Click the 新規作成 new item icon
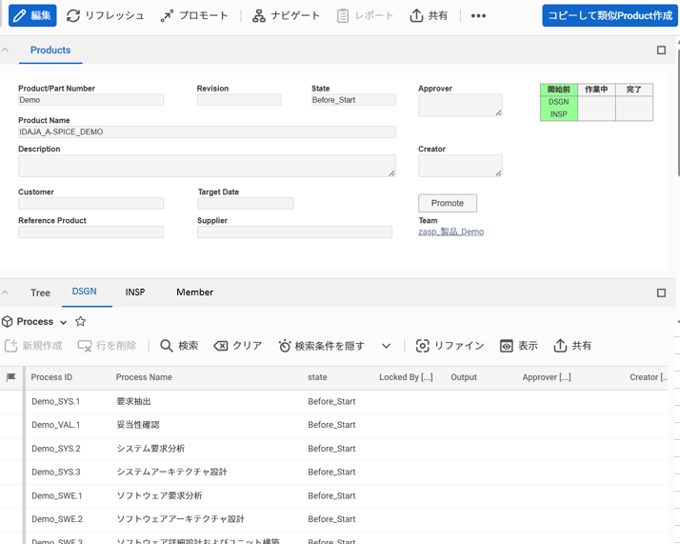This screenshot has height=544, width=680. coord(11,346)
